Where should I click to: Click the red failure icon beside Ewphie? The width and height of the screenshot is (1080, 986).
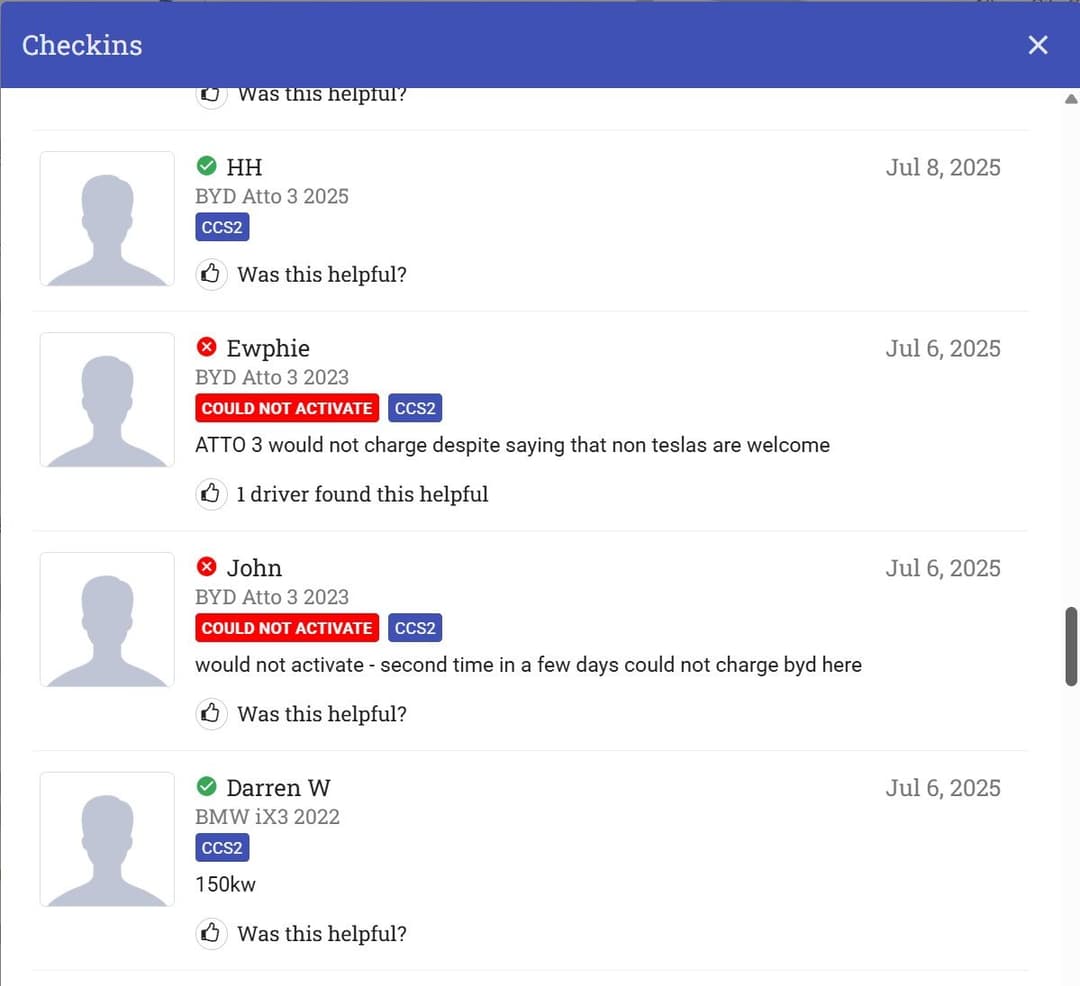pyautogui.click(x=206, y=346)
